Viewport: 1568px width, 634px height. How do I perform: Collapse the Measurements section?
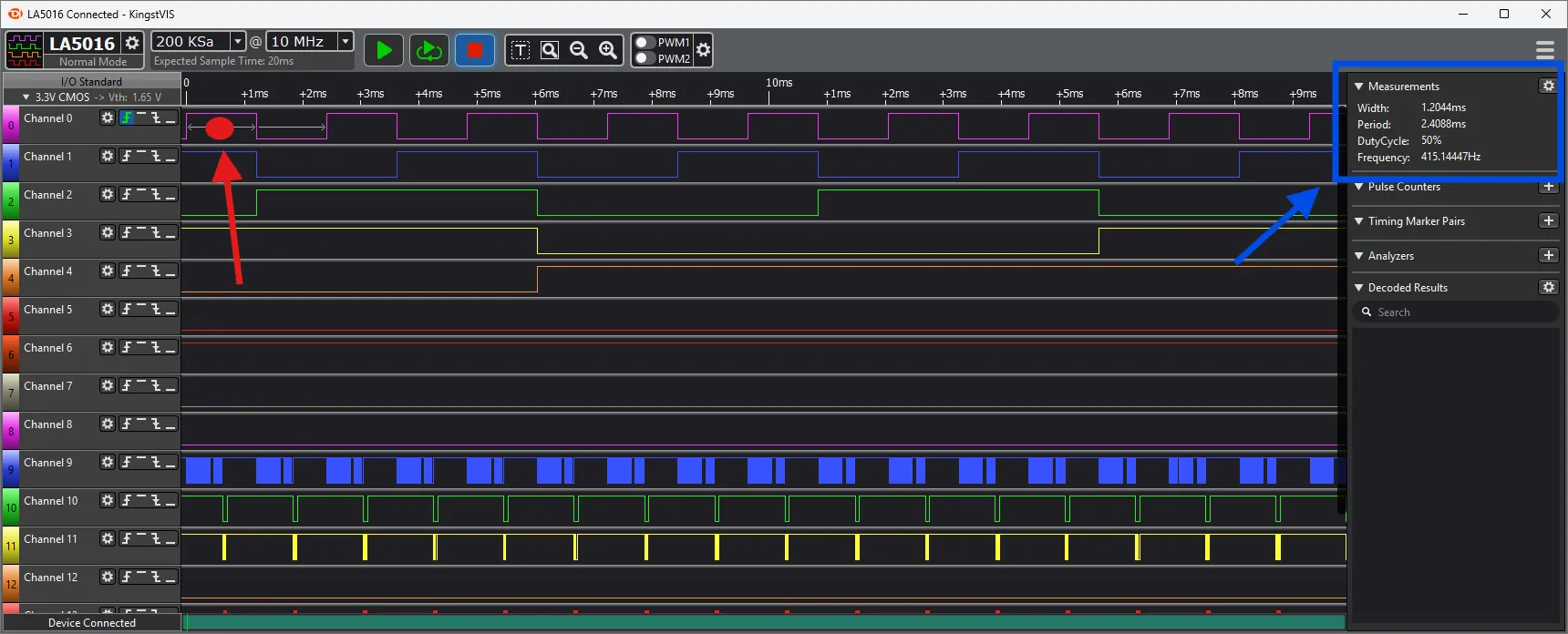(x=1359, y=87)
